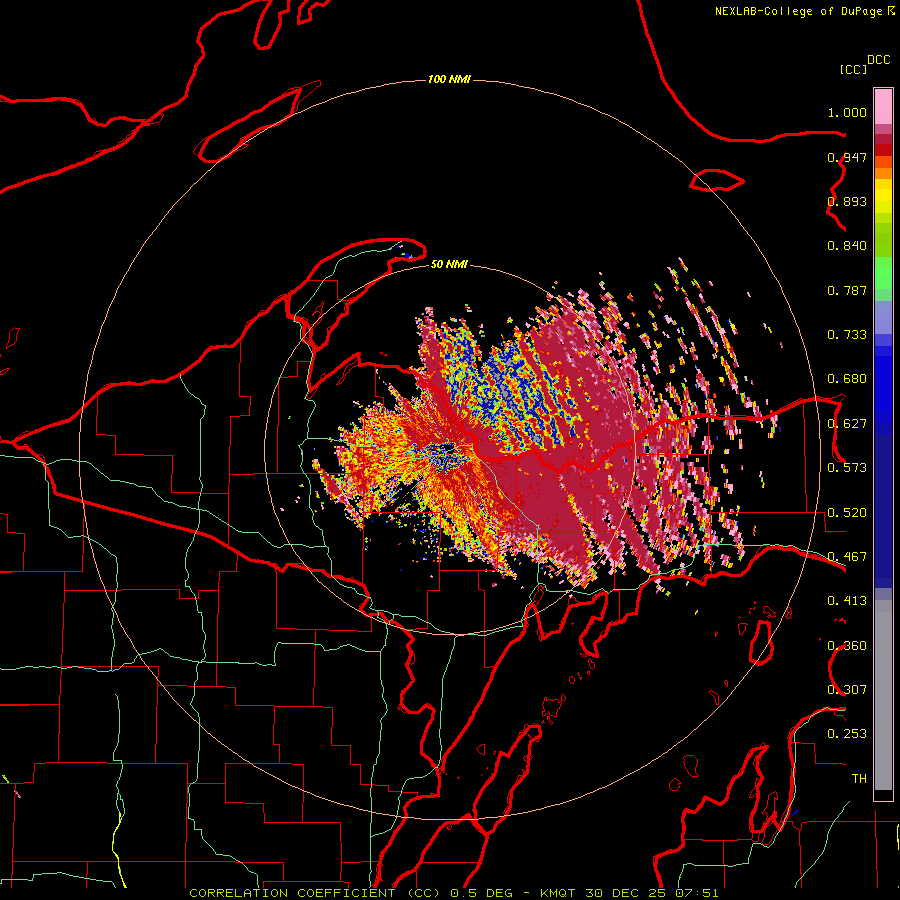Screen dimensions: 900x900
Task: Click the 0.840 scale value
Action: pyautogui.click(x=847, y=246)
